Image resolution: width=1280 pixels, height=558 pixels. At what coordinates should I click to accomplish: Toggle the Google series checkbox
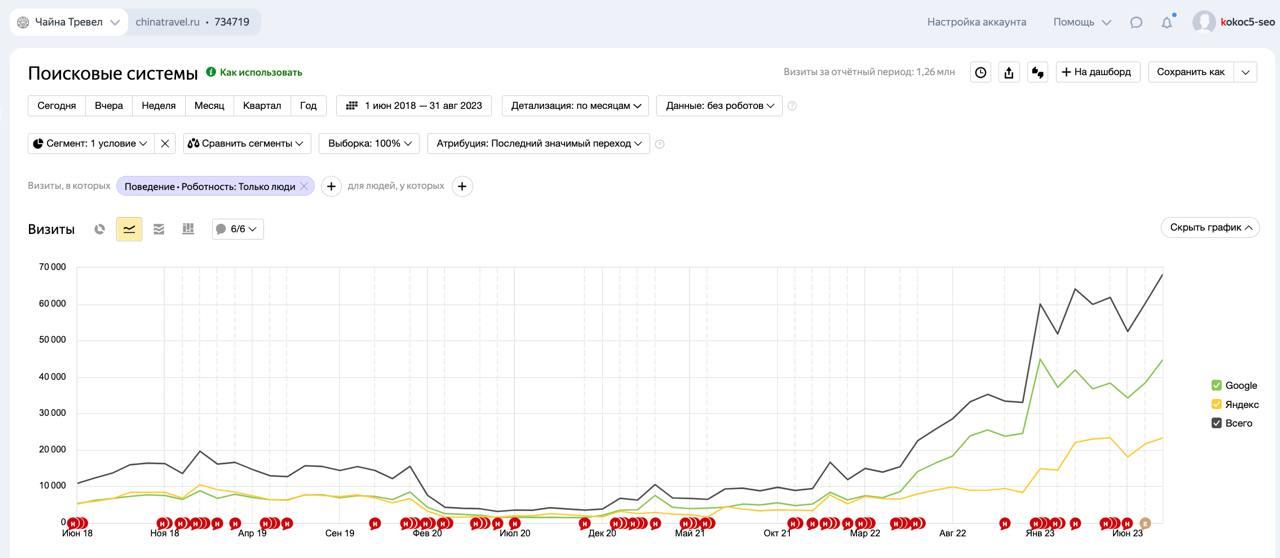click(1216, 385)
